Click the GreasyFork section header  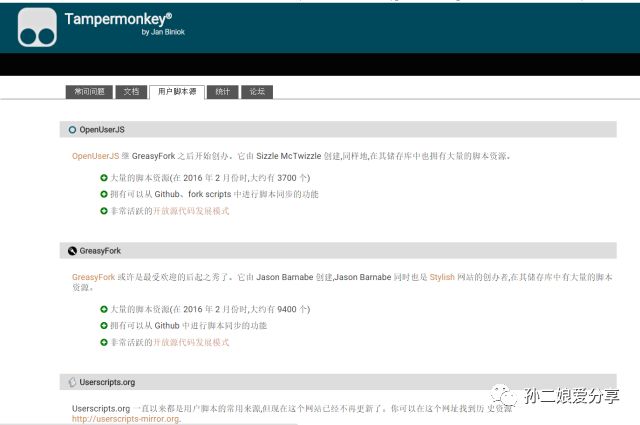pos(338,251)
